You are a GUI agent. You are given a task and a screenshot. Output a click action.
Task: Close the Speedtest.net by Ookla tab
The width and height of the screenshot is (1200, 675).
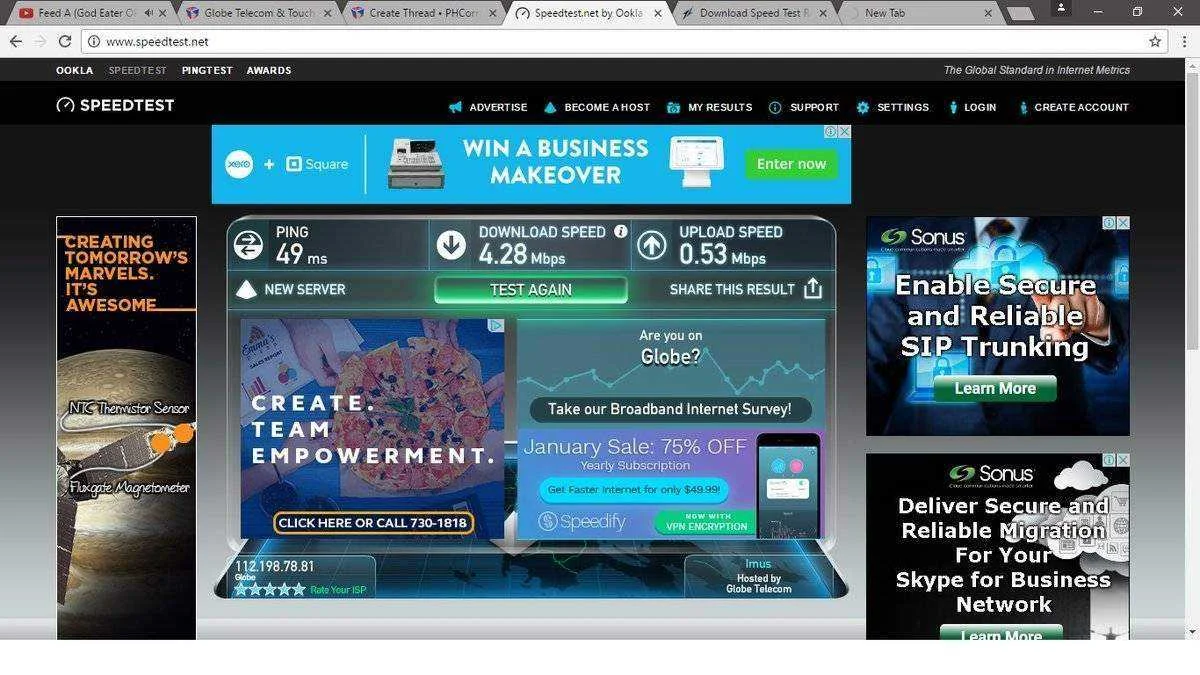657,13
